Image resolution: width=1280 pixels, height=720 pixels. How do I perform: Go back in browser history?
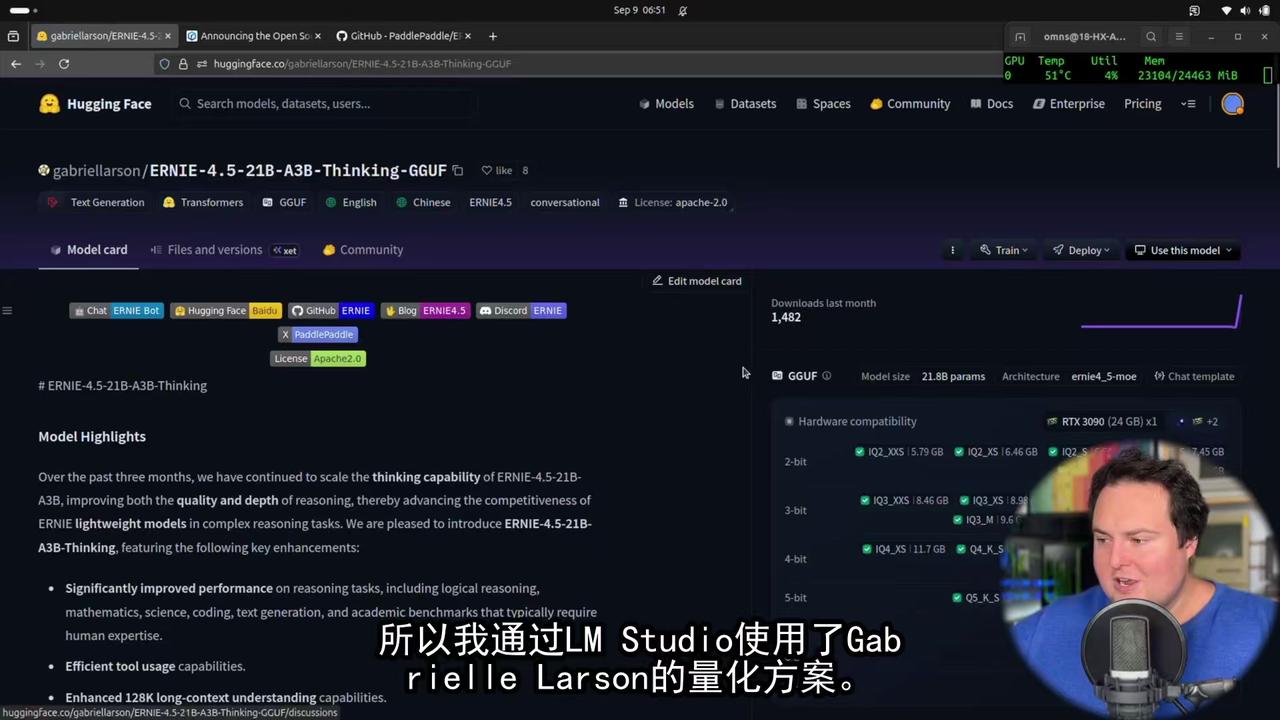[16, 63]
